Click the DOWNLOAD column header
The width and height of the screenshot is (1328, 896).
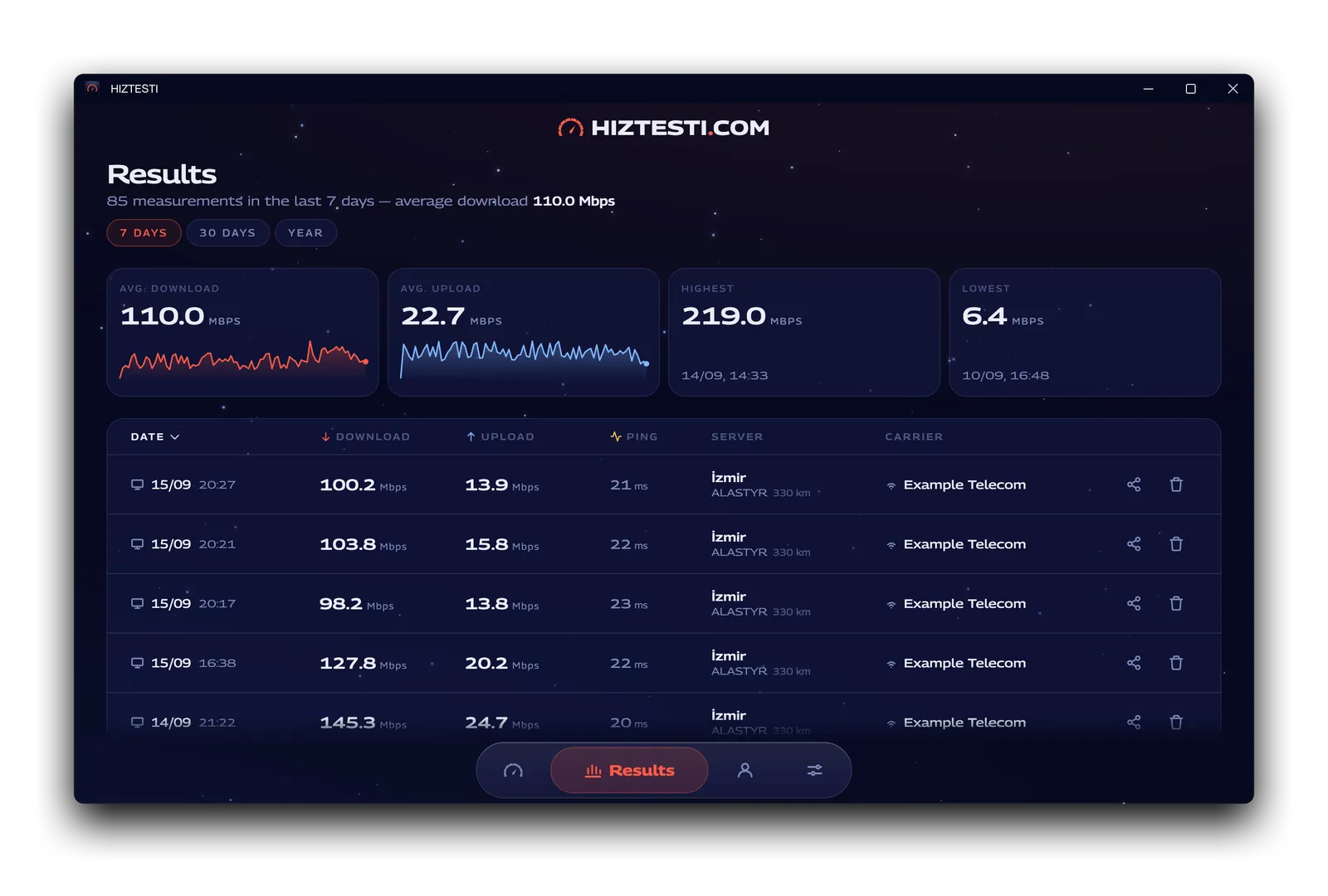(x=366, y=436)
